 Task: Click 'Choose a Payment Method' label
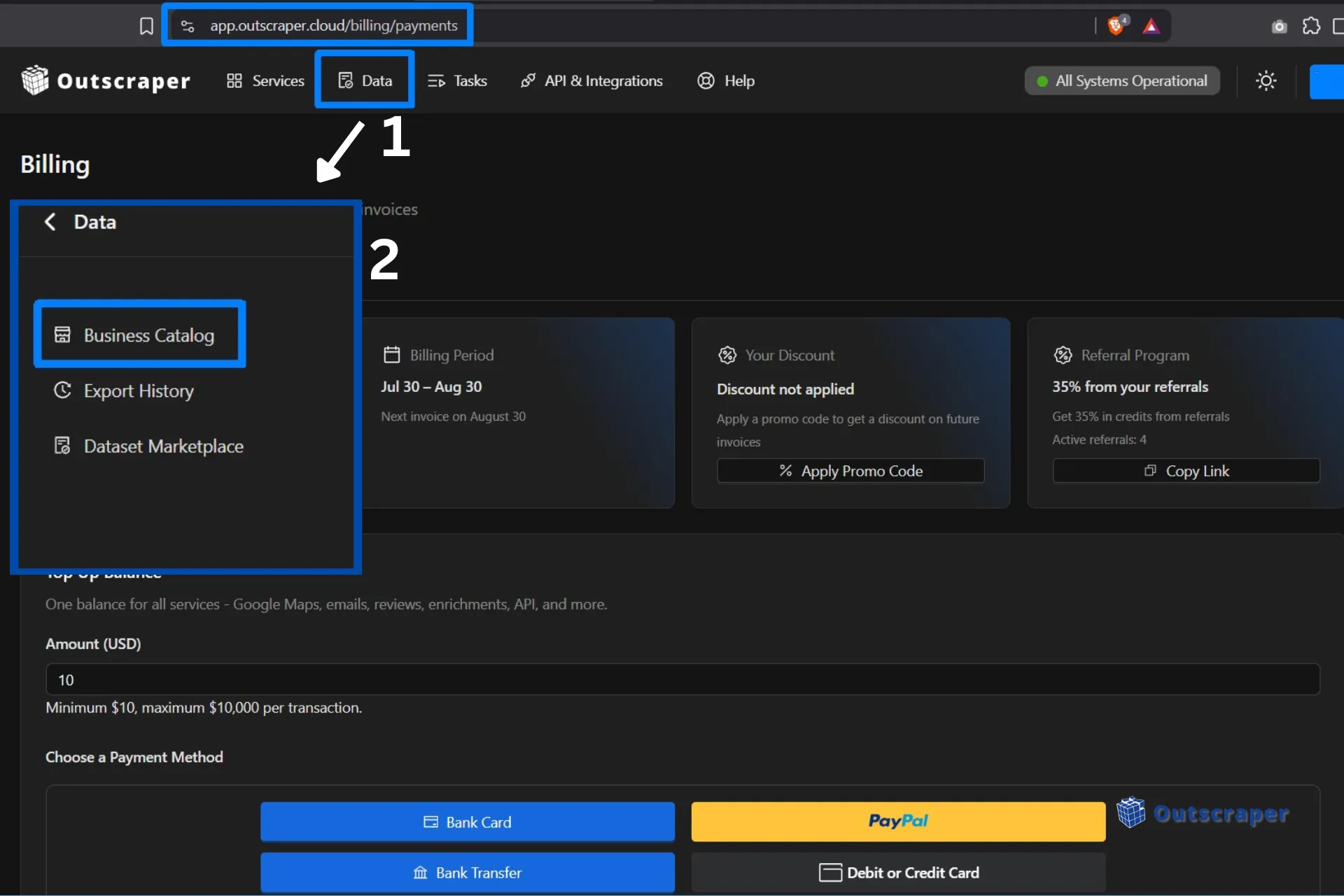coord(134,757)
